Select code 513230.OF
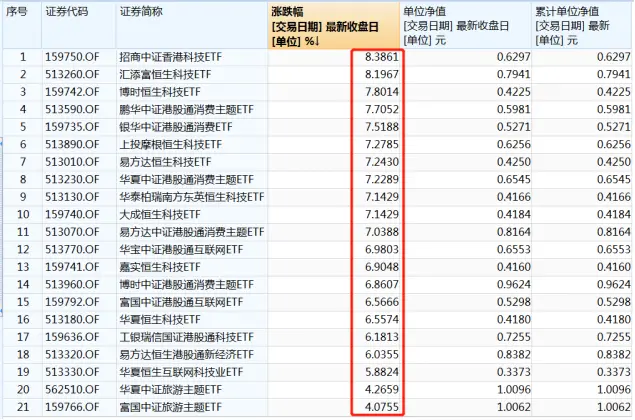Image resolution: width=635 pixels, height=420 pixels. (x=72, y=179)
